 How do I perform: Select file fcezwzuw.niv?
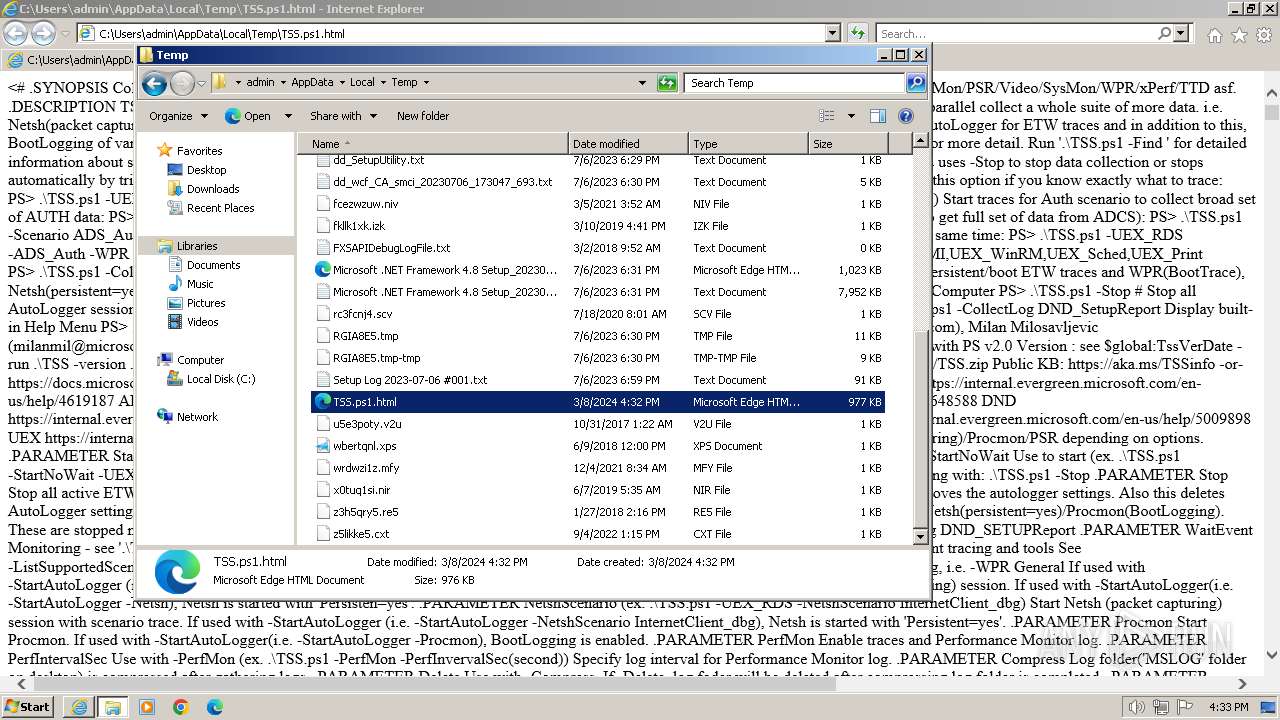[365, 204]
